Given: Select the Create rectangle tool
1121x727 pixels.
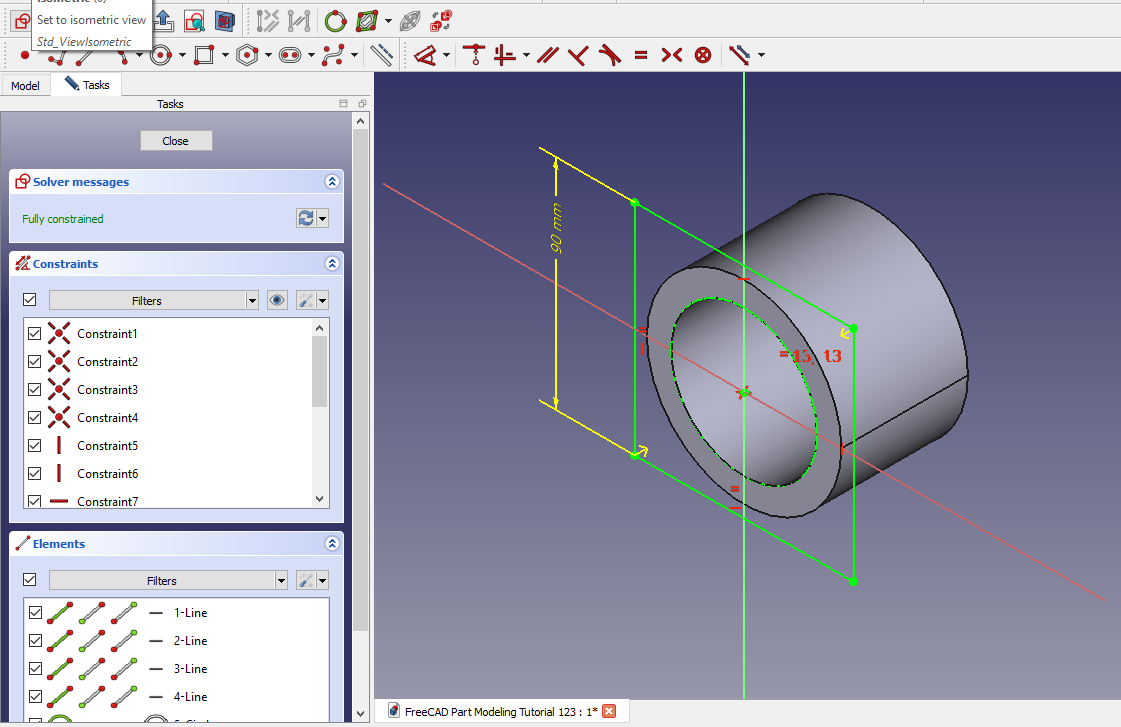Looking at the screenshot, I should tap(204, 55).
